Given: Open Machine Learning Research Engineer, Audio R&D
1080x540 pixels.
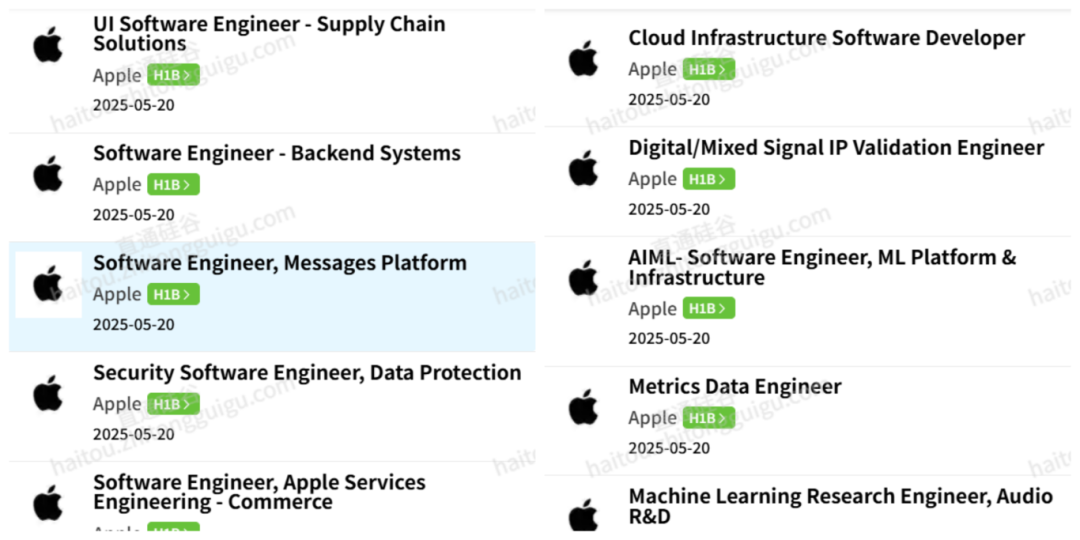Looking at the screenshot, I should click(x=840, y=506).
